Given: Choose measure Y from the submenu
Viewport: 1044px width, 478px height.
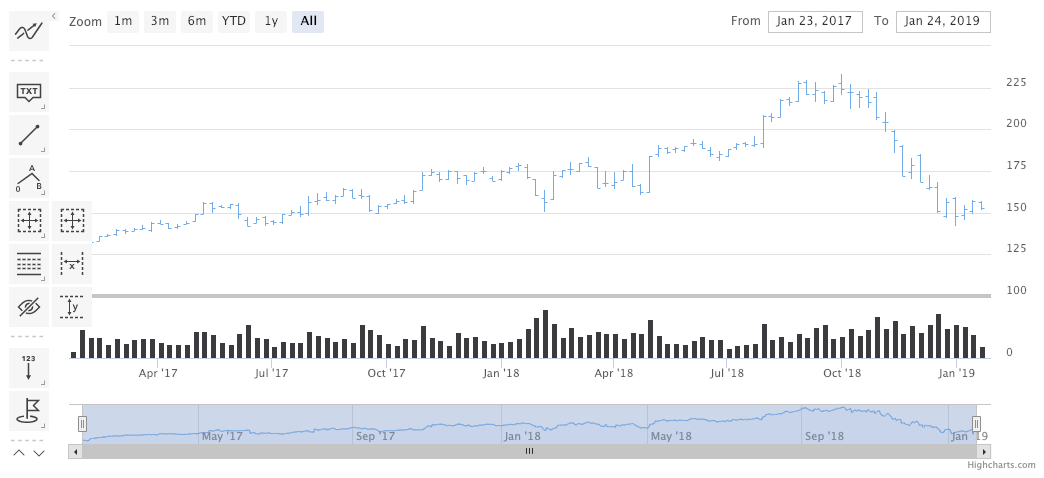Looking at the screenshot, I should [x=72, y=307].
